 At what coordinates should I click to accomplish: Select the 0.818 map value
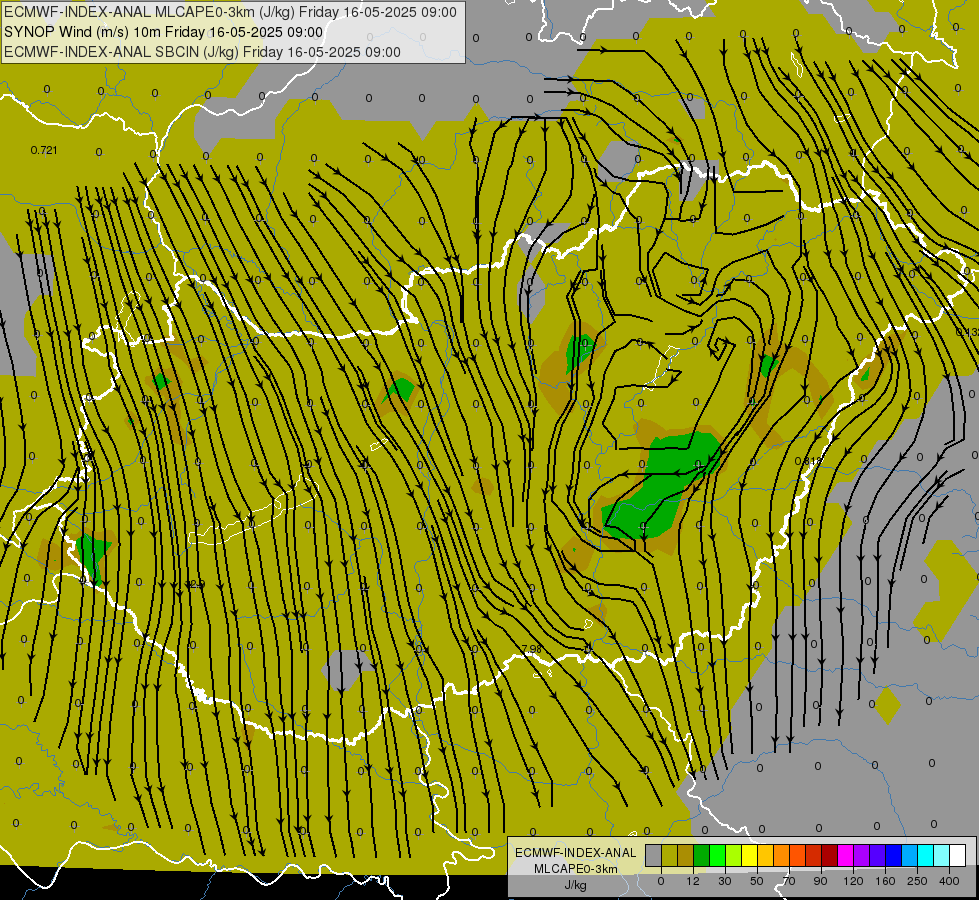(809, 461)
